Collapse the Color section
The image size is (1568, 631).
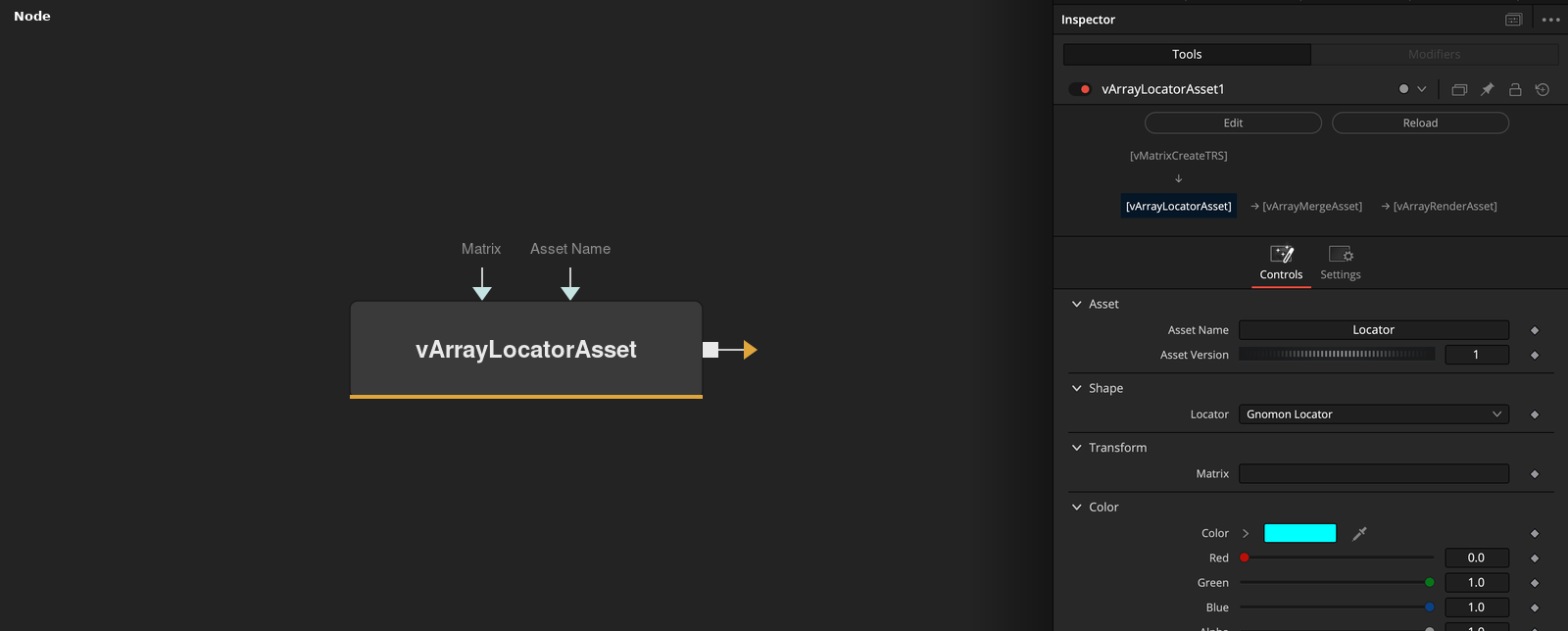tap(1077, 508)
